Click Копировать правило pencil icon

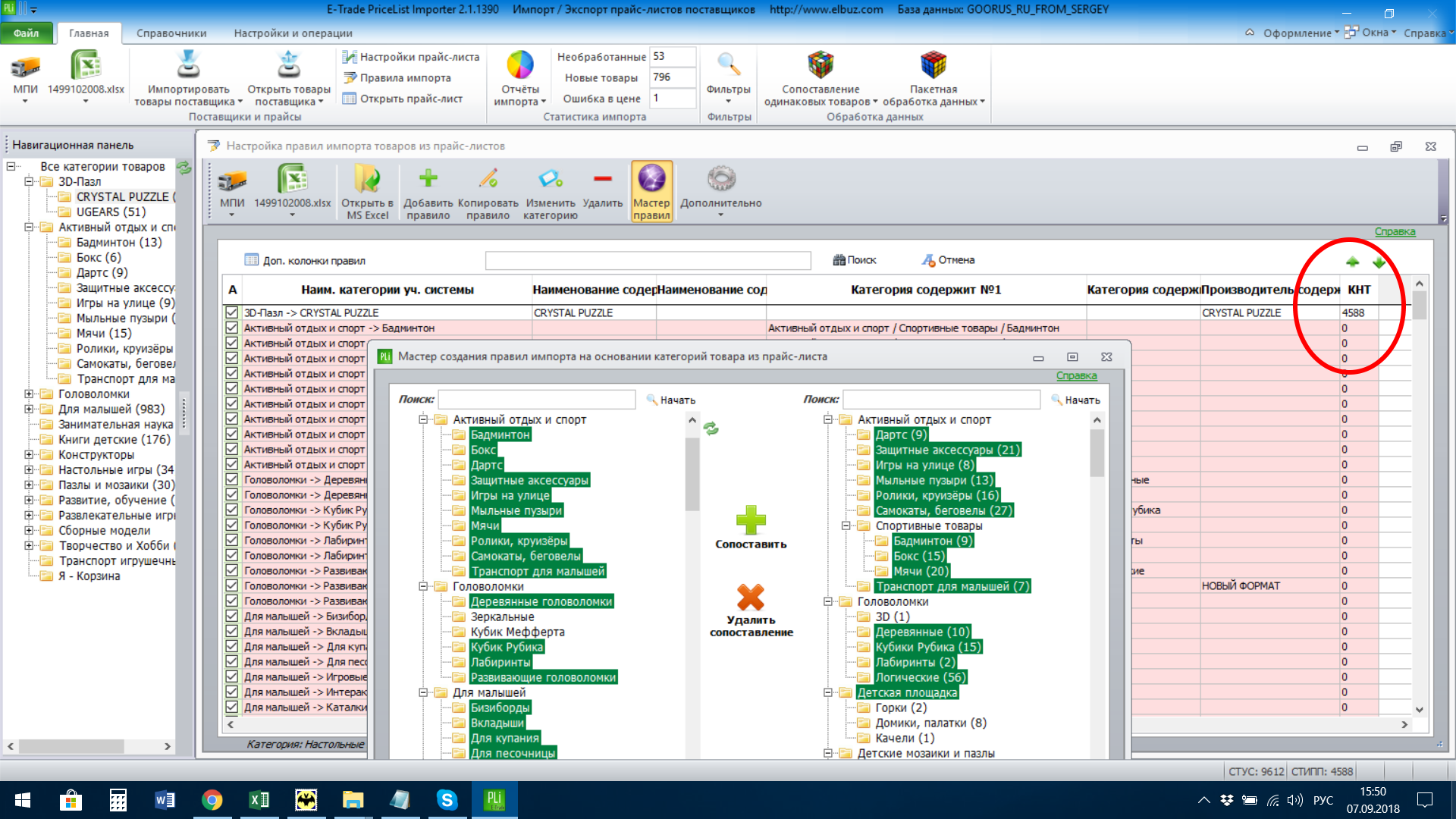(x=488, y=179)
